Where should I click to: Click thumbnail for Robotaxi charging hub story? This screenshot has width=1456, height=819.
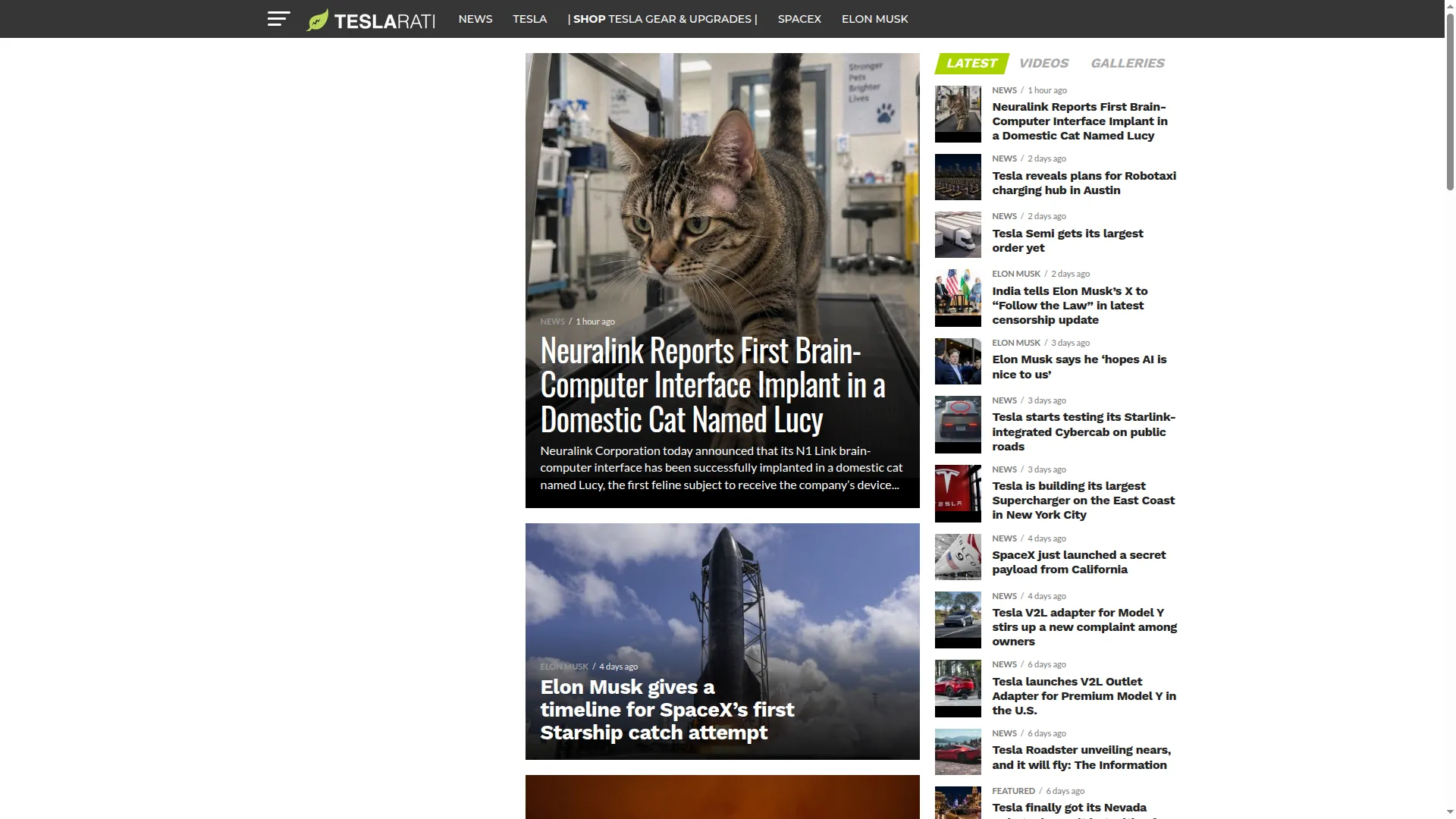point(958,177)
